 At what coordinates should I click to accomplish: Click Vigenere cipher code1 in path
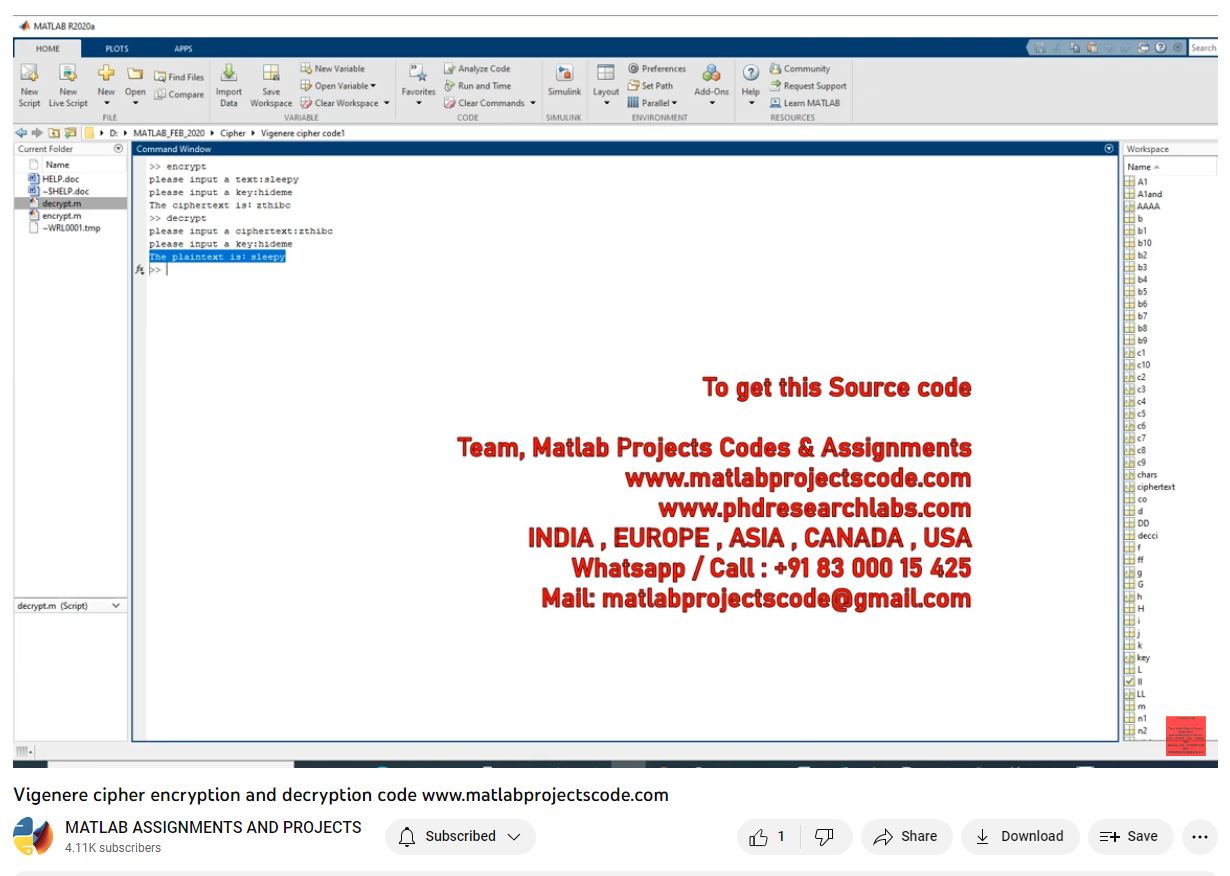(303, 133)
